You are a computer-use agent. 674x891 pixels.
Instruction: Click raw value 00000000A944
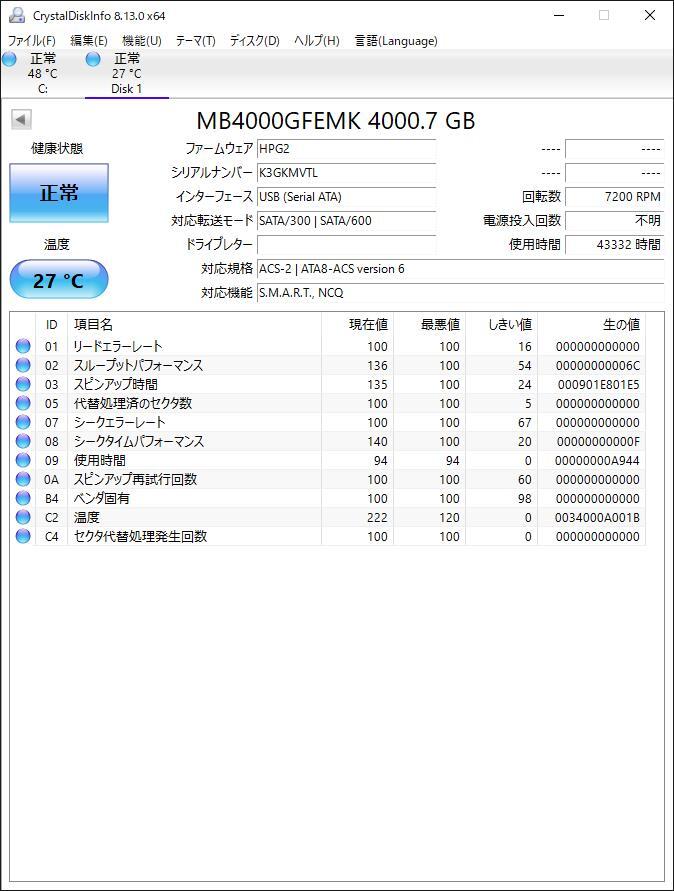click(x=597, y=461)
